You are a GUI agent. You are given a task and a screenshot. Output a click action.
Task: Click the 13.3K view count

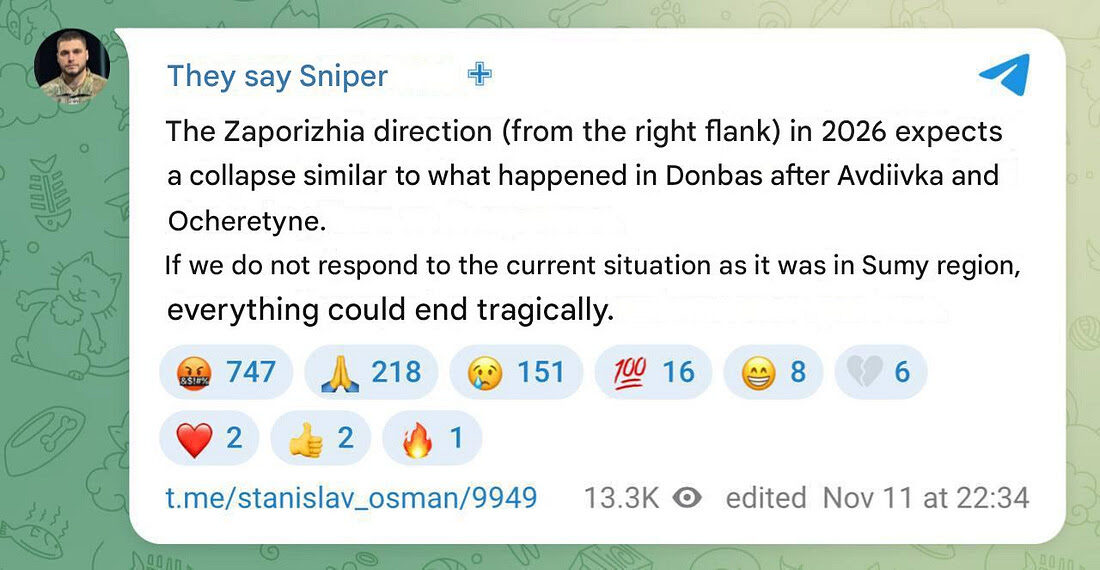620,497
